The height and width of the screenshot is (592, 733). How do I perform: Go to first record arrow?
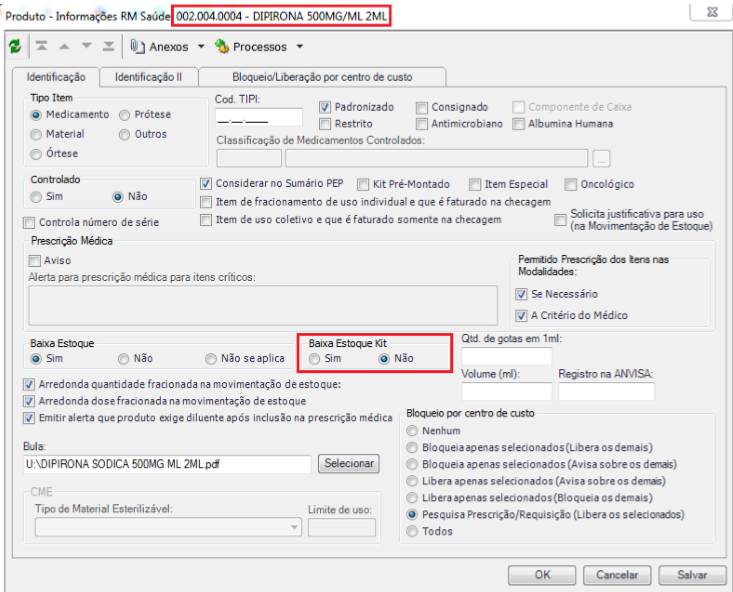tap(42, 46)
